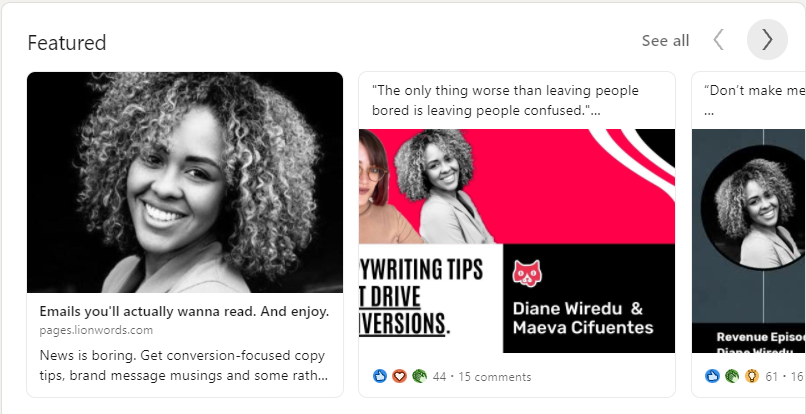Open the black-and-white portrait newsletter thumbnail
806x414 pixels.
[185, 183]
